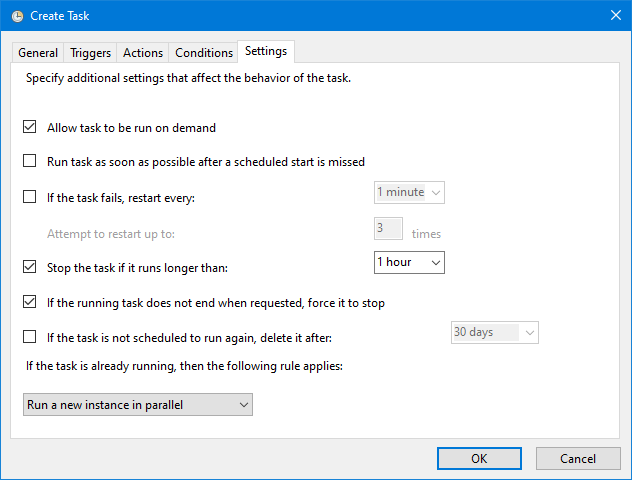Viewport: 632px width, 480px height.
Task: Go to the Conditions tab
Action: (202, 53)
